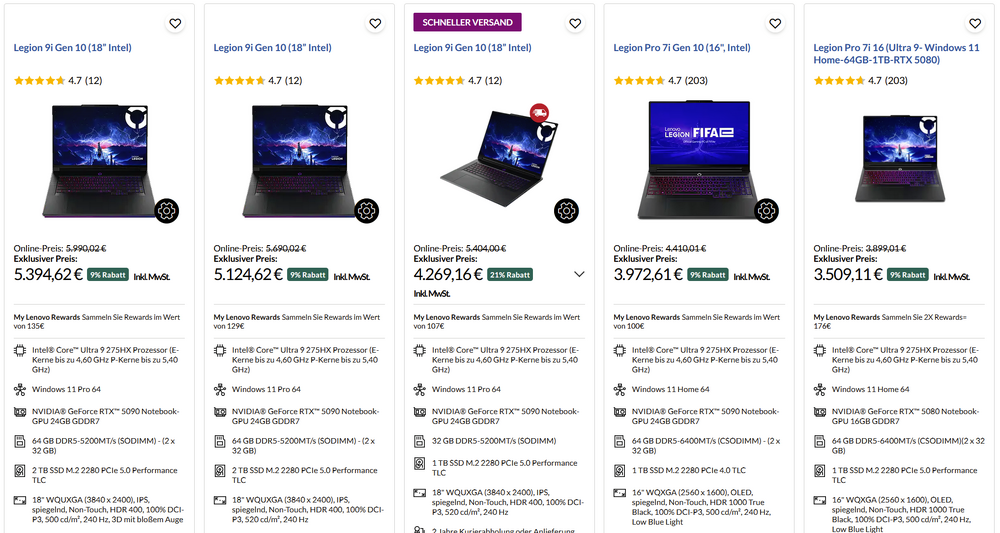Click configure gear icon on 4.269,16 € laptop
This screenshot has width=1000, height=533.
(x=567, y=210)
